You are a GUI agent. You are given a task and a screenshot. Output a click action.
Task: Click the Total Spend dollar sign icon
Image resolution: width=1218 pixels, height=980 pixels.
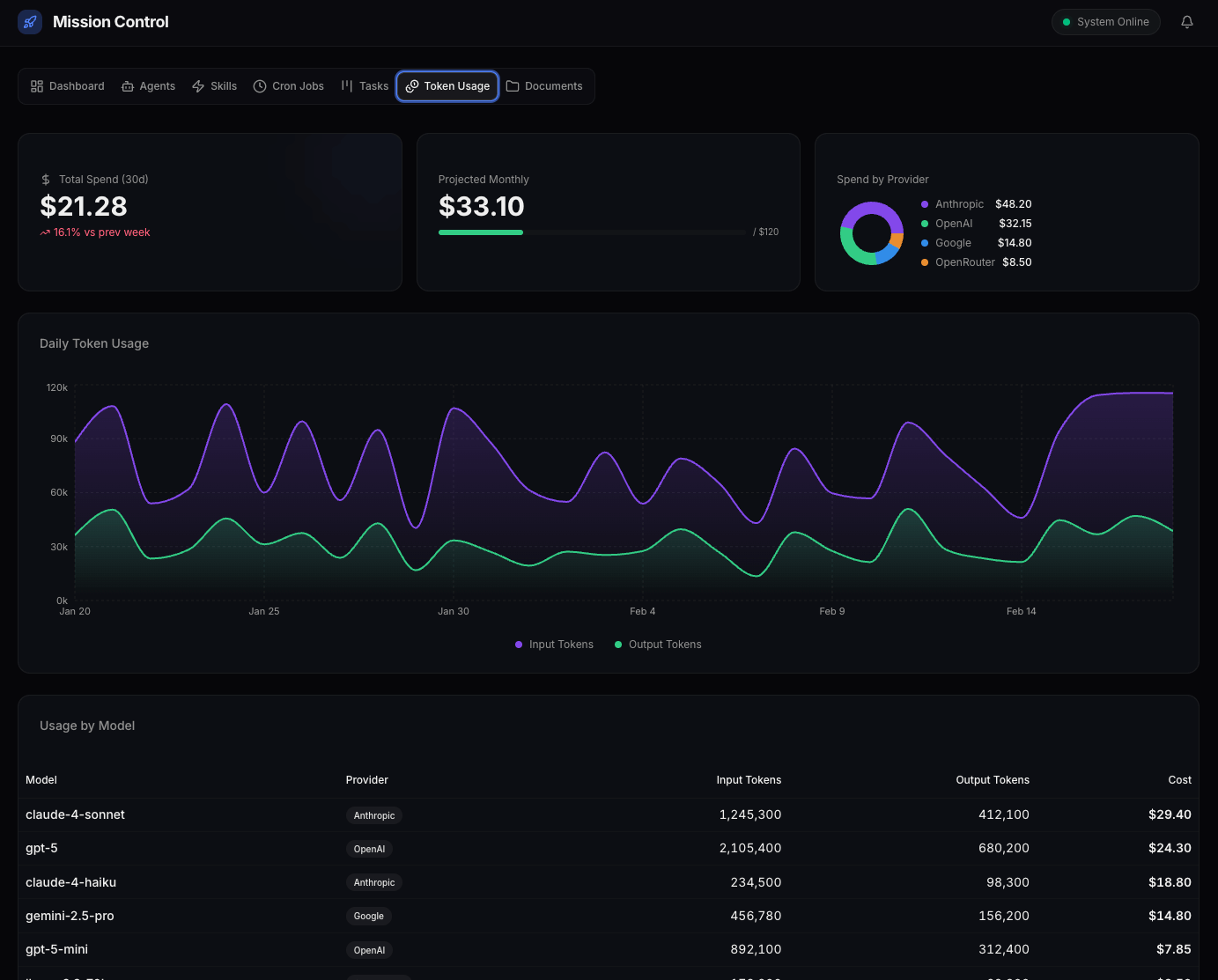coord(46,180)
